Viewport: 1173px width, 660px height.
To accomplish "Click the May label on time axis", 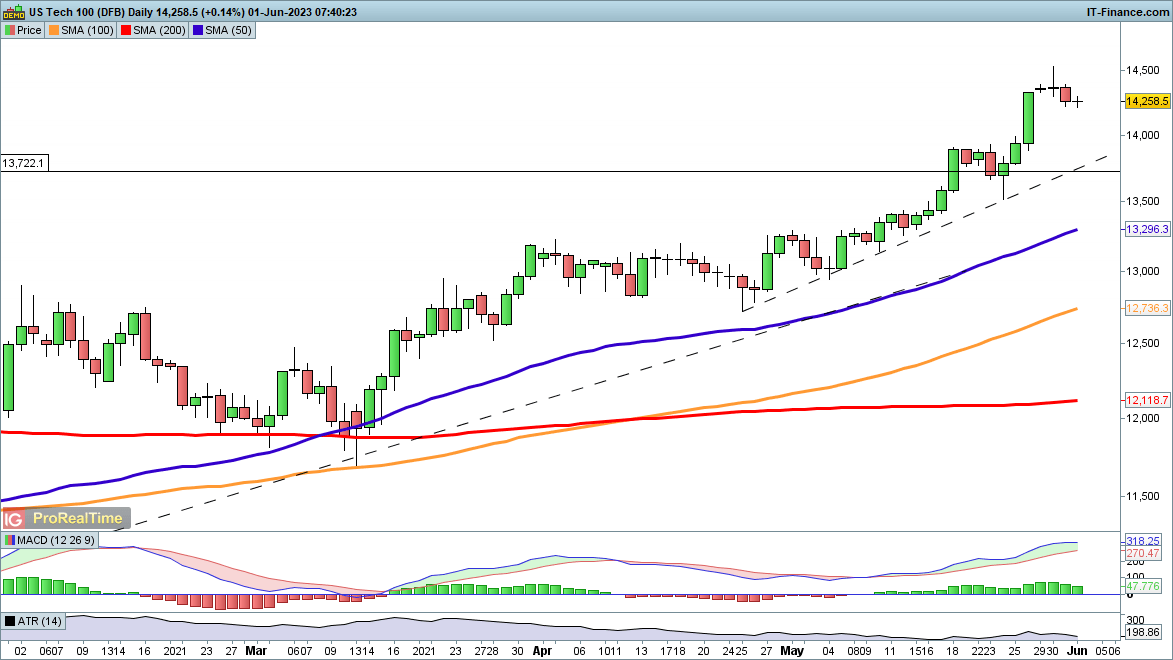I will (792, 651).
